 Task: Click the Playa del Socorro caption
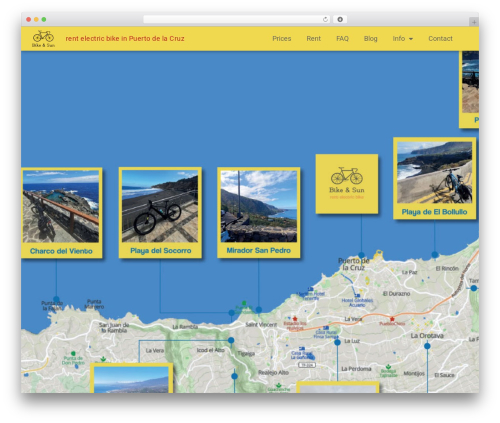(161, 251)
